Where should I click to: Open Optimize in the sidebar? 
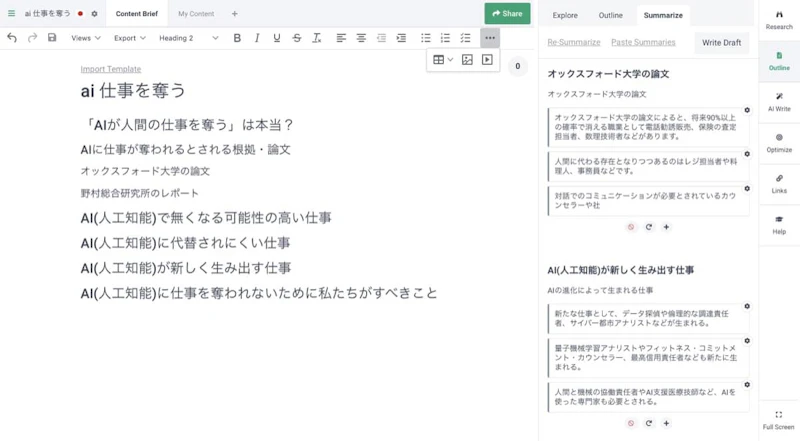pos(779,143)
